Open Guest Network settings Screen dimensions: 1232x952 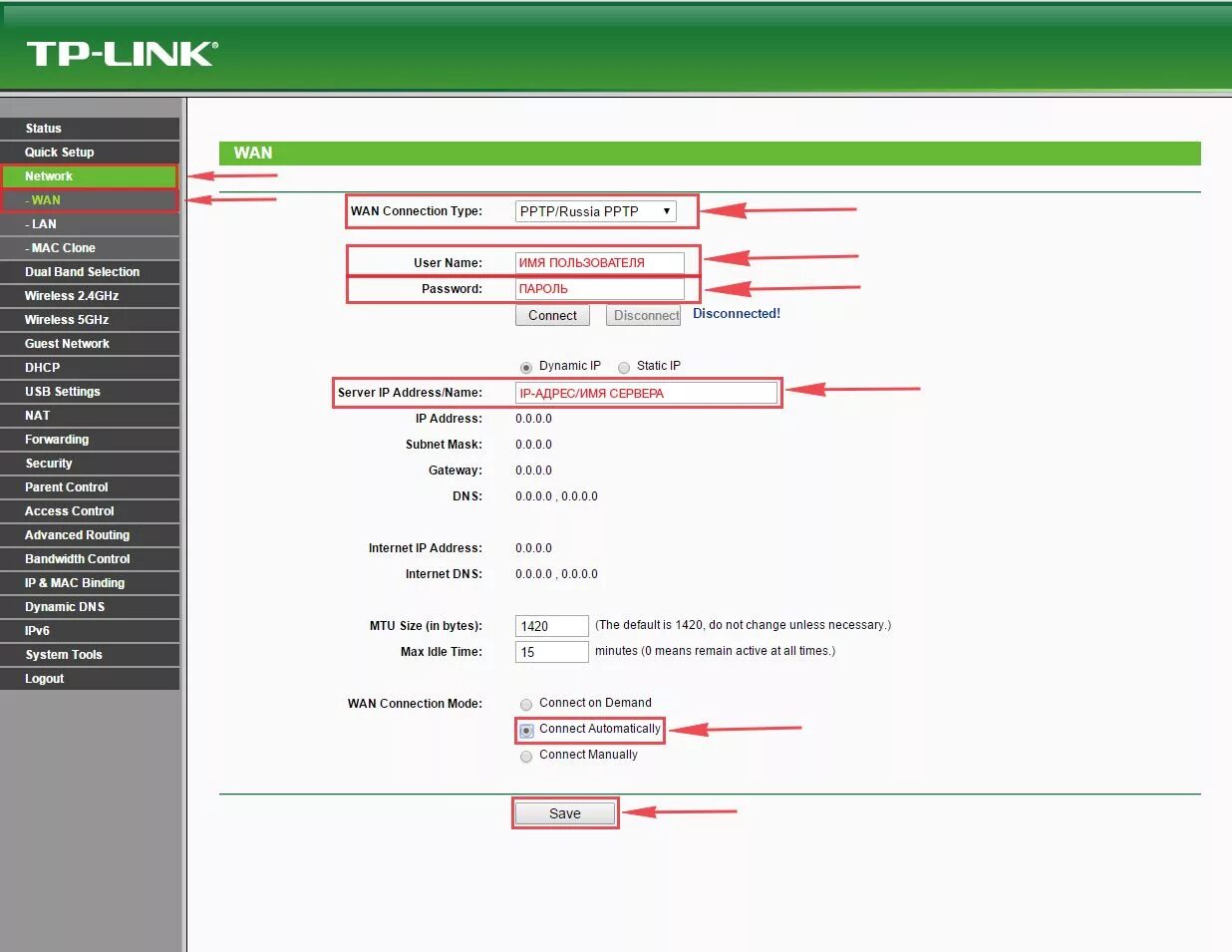[90, 344]
